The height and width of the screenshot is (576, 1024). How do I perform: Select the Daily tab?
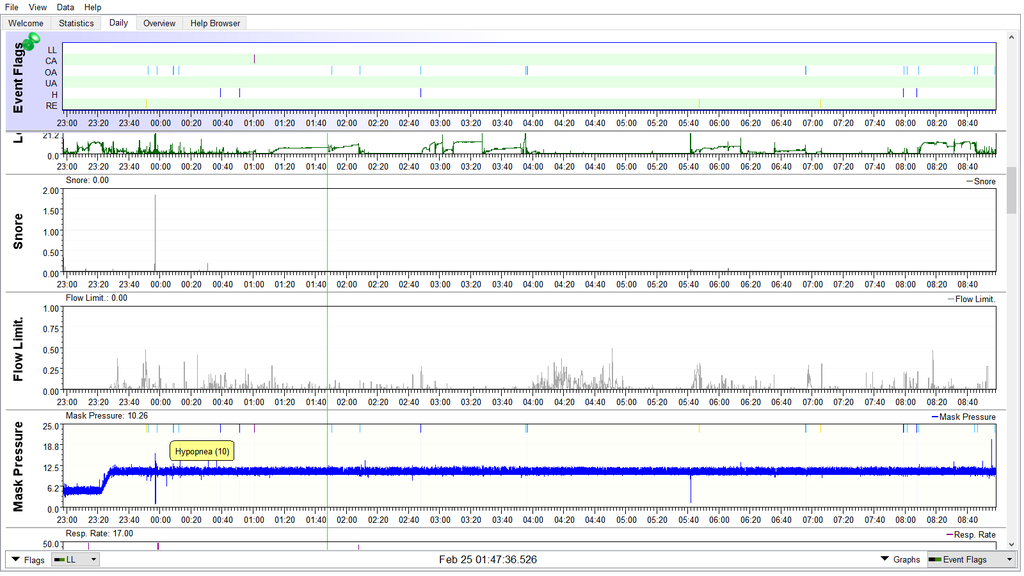(118, 23)
